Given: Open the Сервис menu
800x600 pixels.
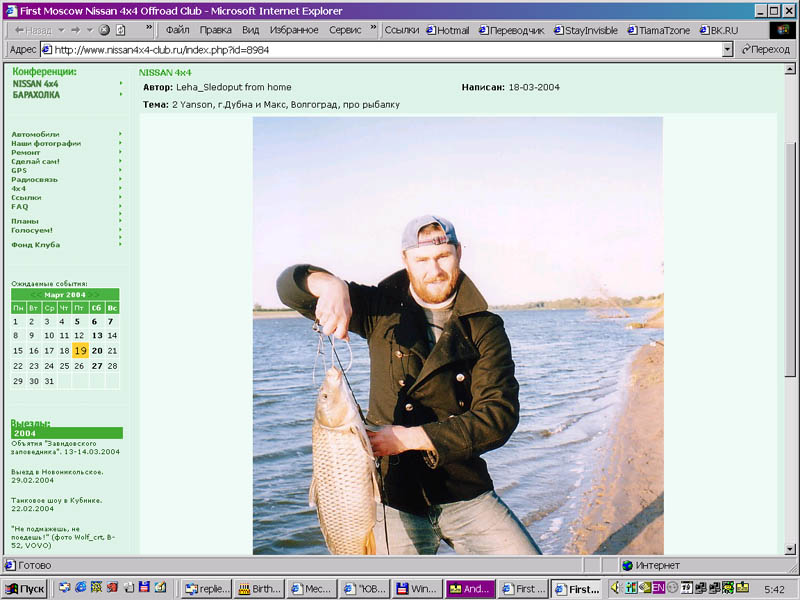Looking at the screenshot, I should click(345, 30).
